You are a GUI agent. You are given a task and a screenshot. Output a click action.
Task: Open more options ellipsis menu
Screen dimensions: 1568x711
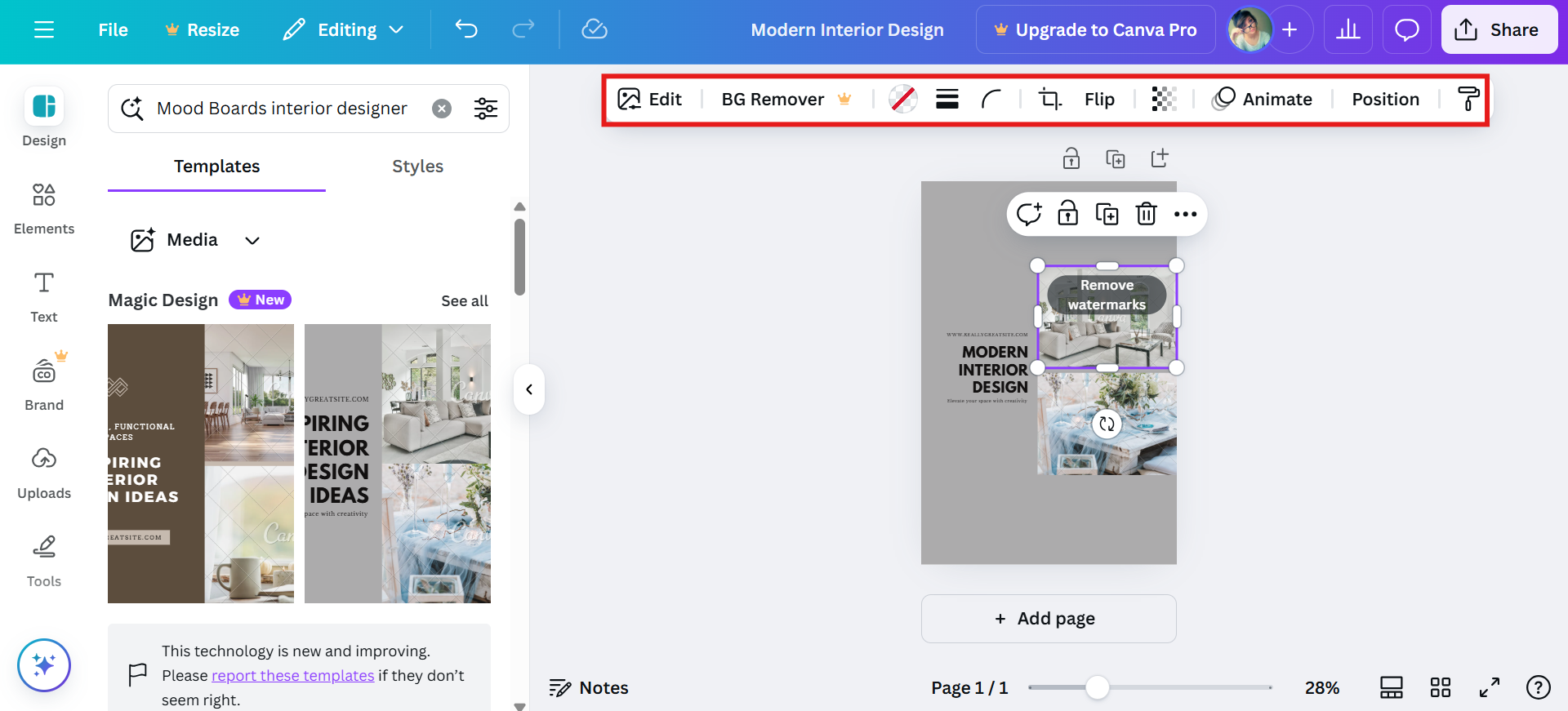(1185, 214)
